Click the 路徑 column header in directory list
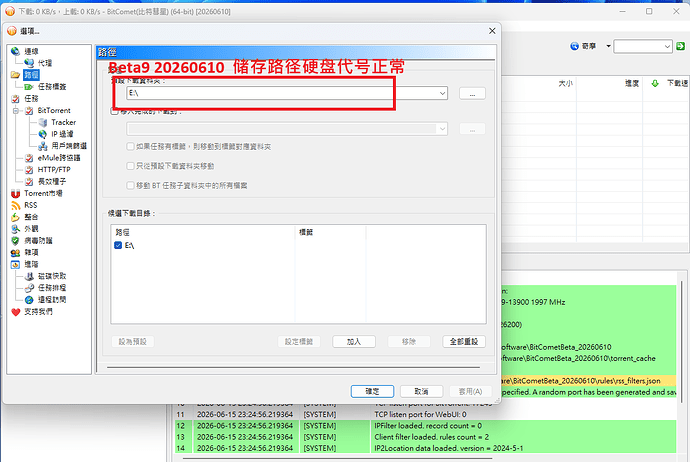The width and height of the screenshot is (690, 462). pyautogui.click(x=203, y=232)
